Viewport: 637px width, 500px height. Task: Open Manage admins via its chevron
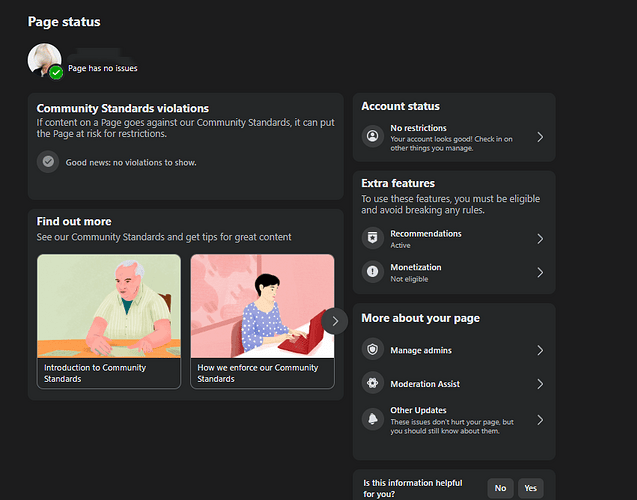pos(540,350)
